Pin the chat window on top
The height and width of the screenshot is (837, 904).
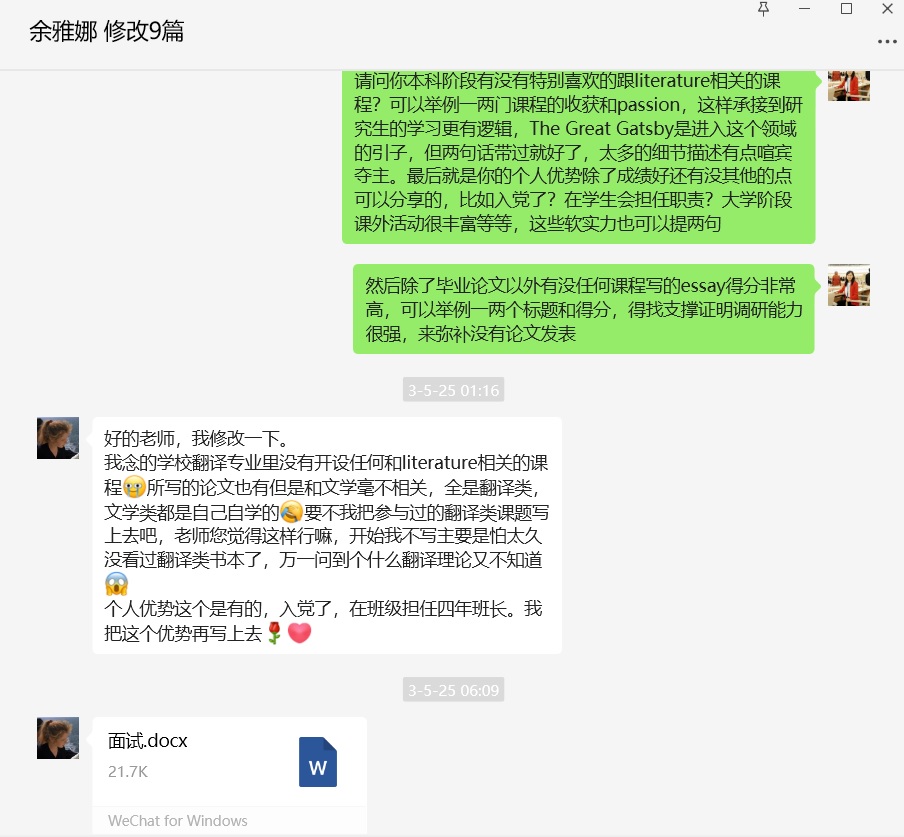click(763, 9)
